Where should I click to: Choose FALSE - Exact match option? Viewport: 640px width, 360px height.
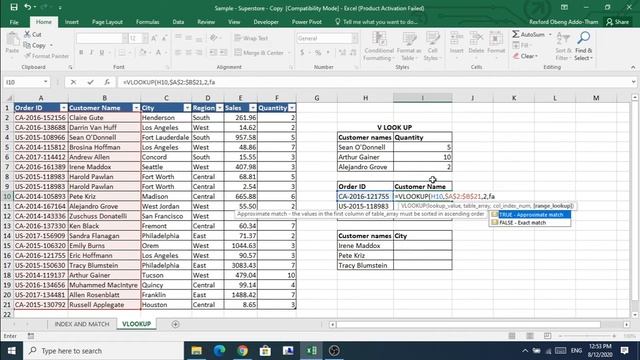coord(530,222)
